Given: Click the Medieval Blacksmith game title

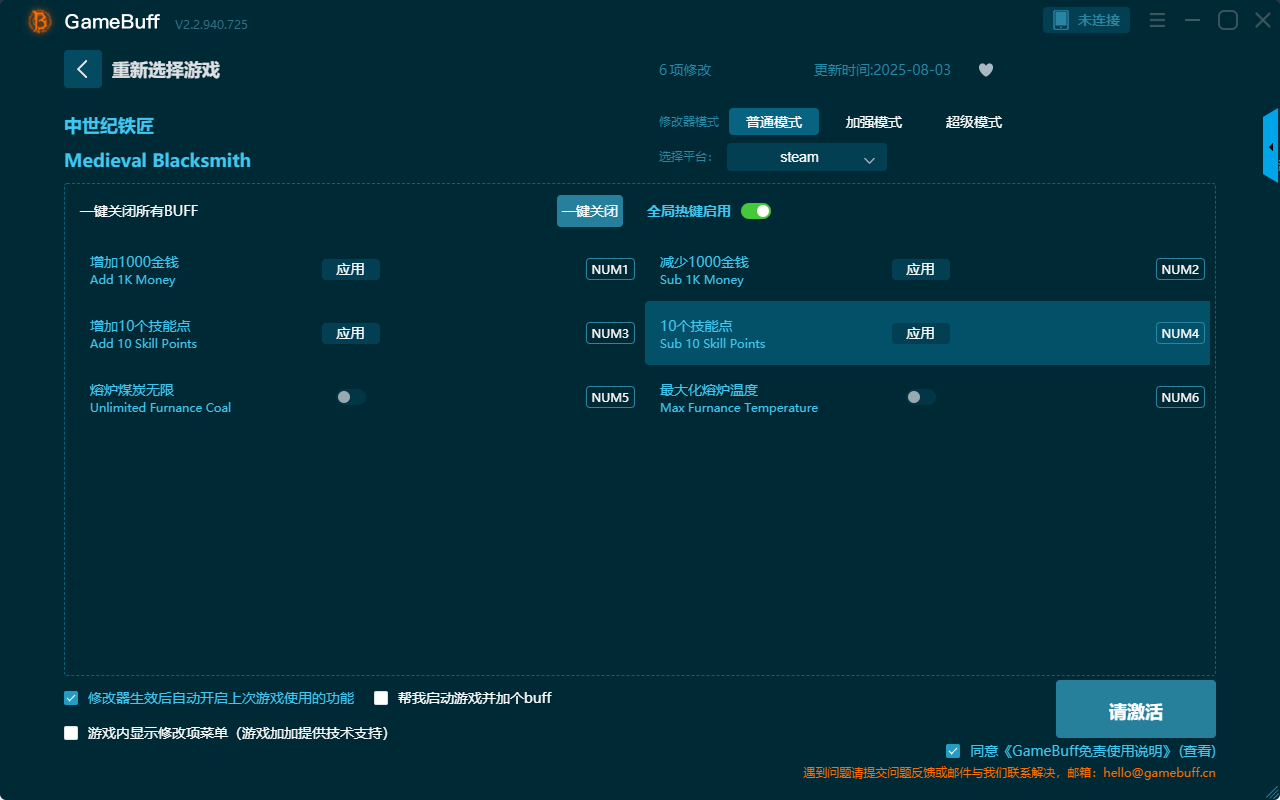Looking at the screenshot, I should coord(158,160).
